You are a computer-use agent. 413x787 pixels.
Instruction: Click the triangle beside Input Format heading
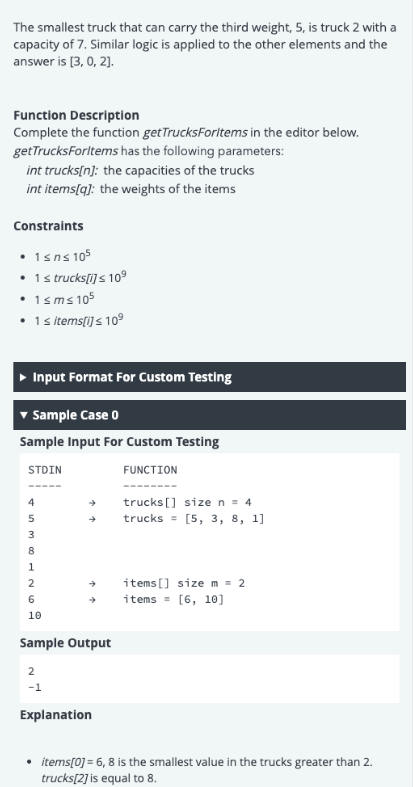tap(23, 377)
